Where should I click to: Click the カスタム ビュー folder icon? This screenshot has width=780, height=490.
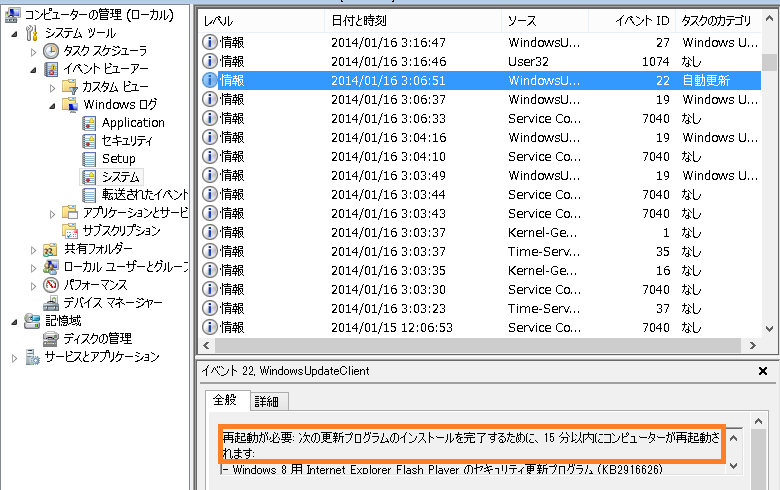coord(70,87)
